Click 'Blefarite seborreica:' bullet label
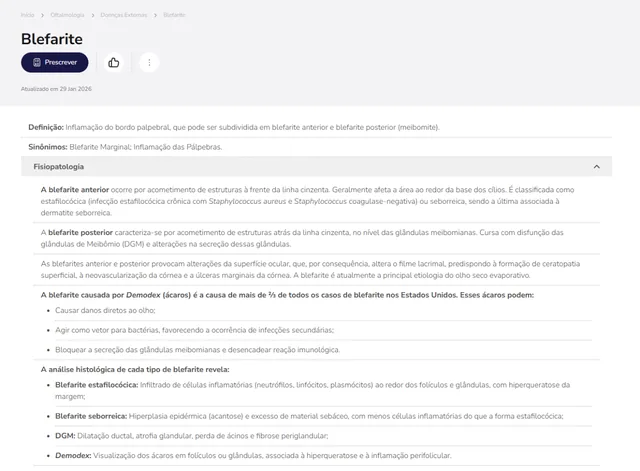 (x=91, y=416)
